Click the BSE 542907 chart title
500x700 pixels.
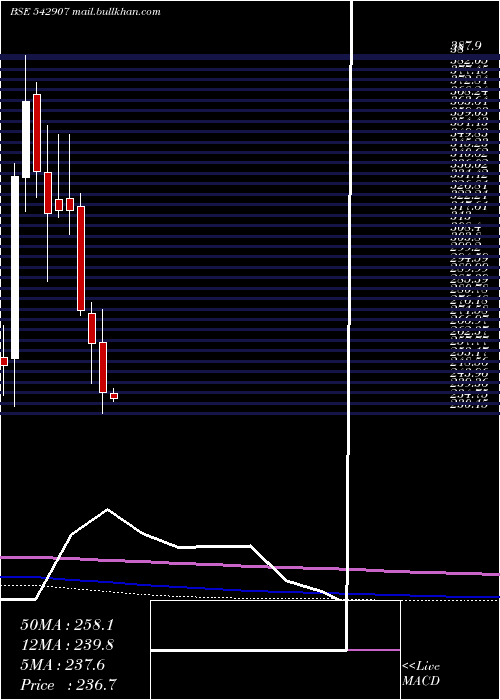coord(85,12)
